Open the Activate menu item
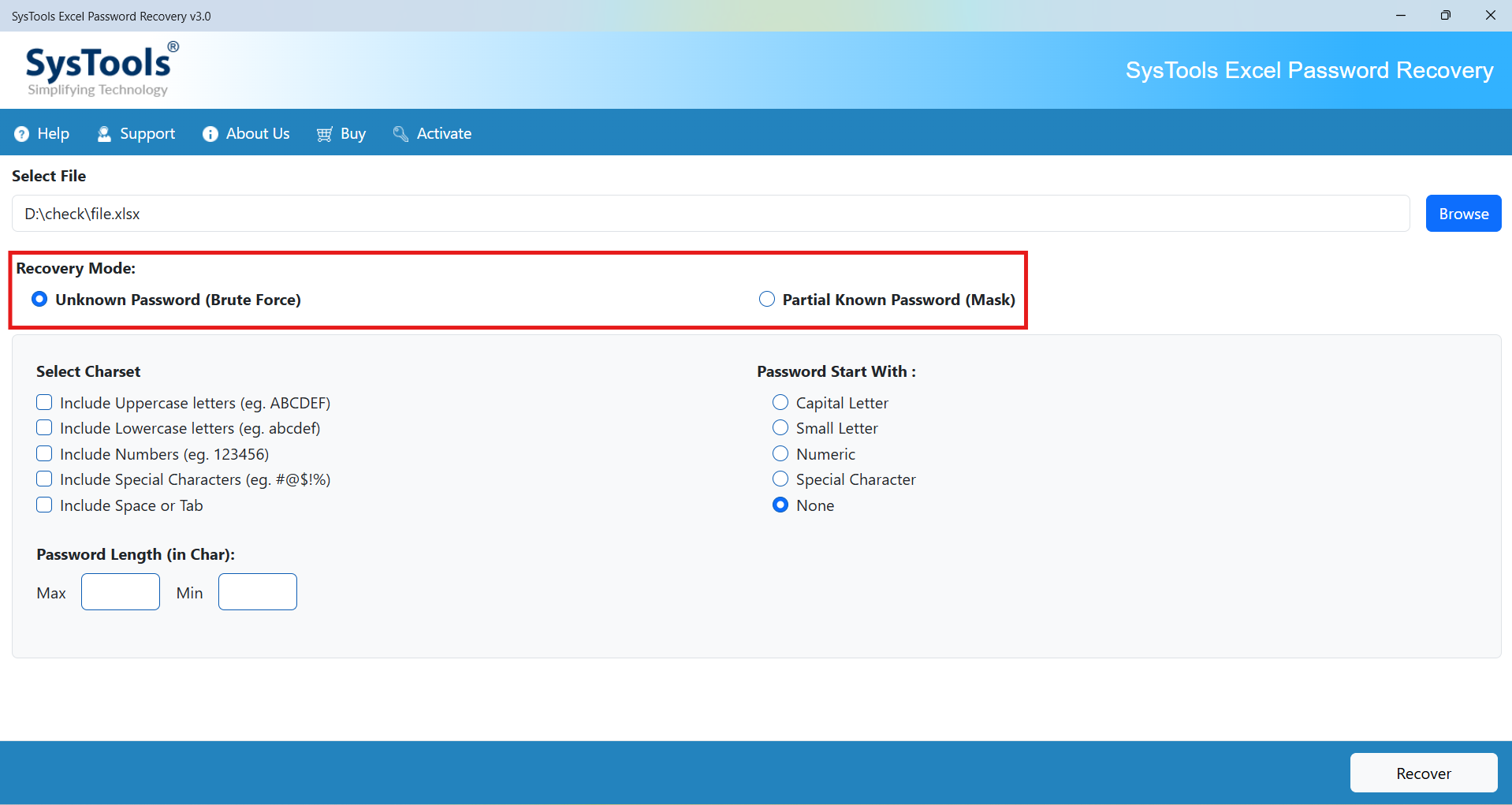The height and width of the screenshot is (805, 1512). 433,134
